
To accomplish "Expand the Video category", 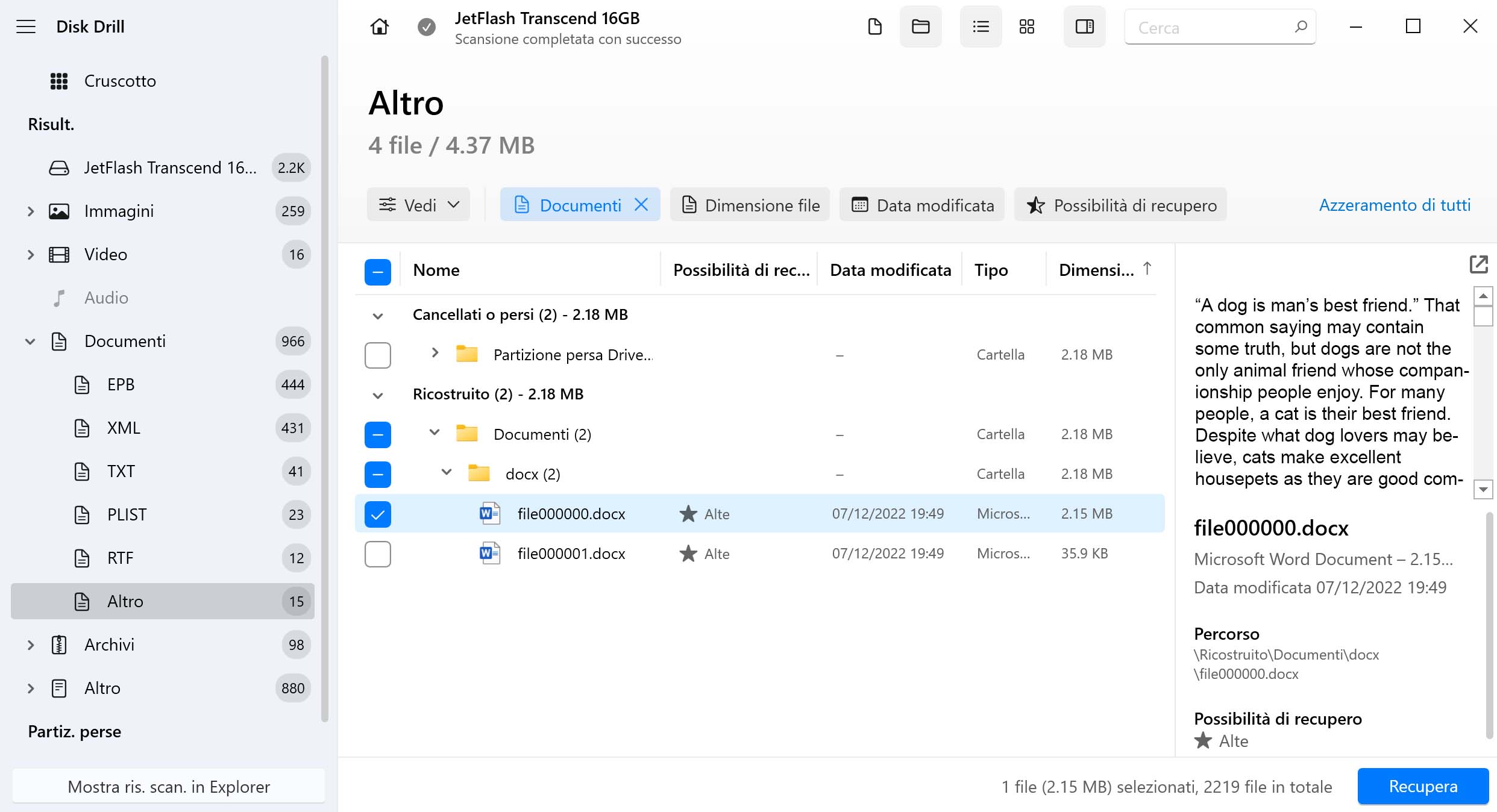I will (31, 255).
